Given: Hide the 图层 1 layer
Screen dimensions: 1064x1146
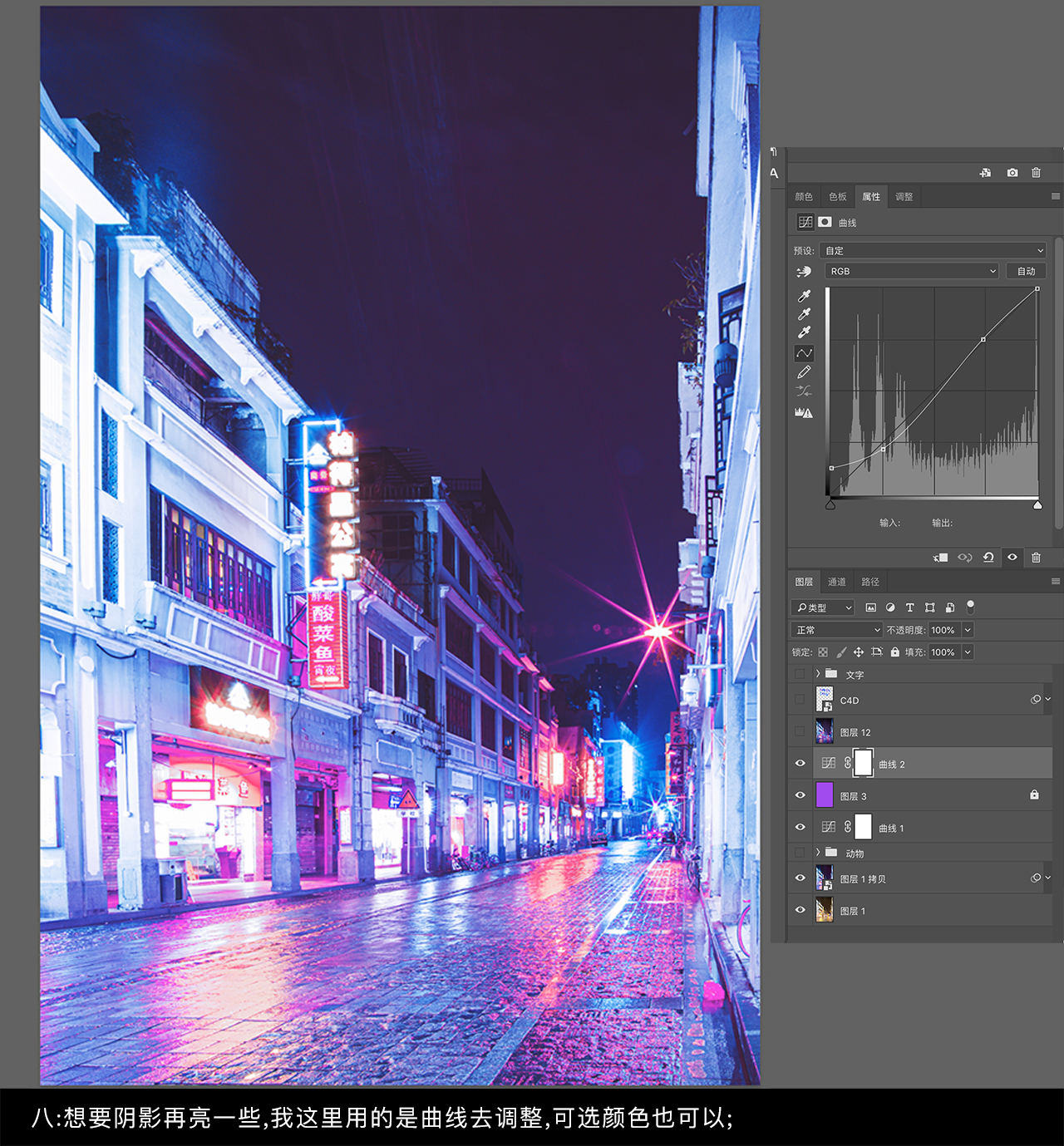Looking at the screenshot, I should tap(800, 910).
